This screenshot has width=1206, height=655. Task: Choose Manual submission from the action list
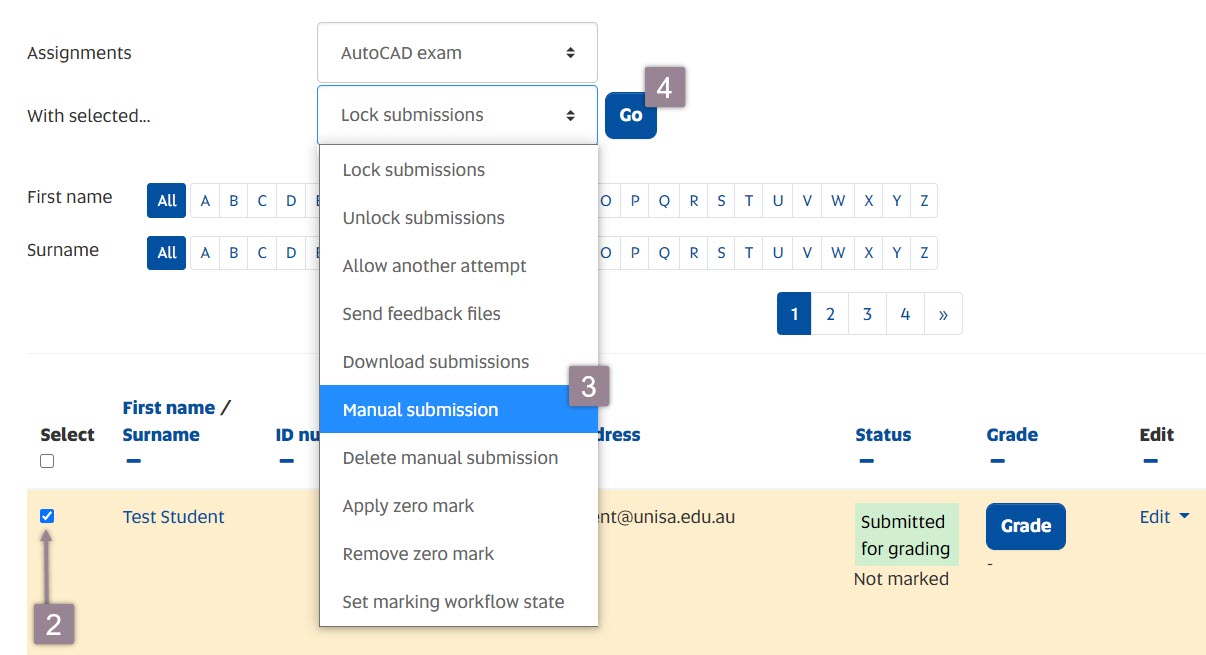tap(420, 409)
